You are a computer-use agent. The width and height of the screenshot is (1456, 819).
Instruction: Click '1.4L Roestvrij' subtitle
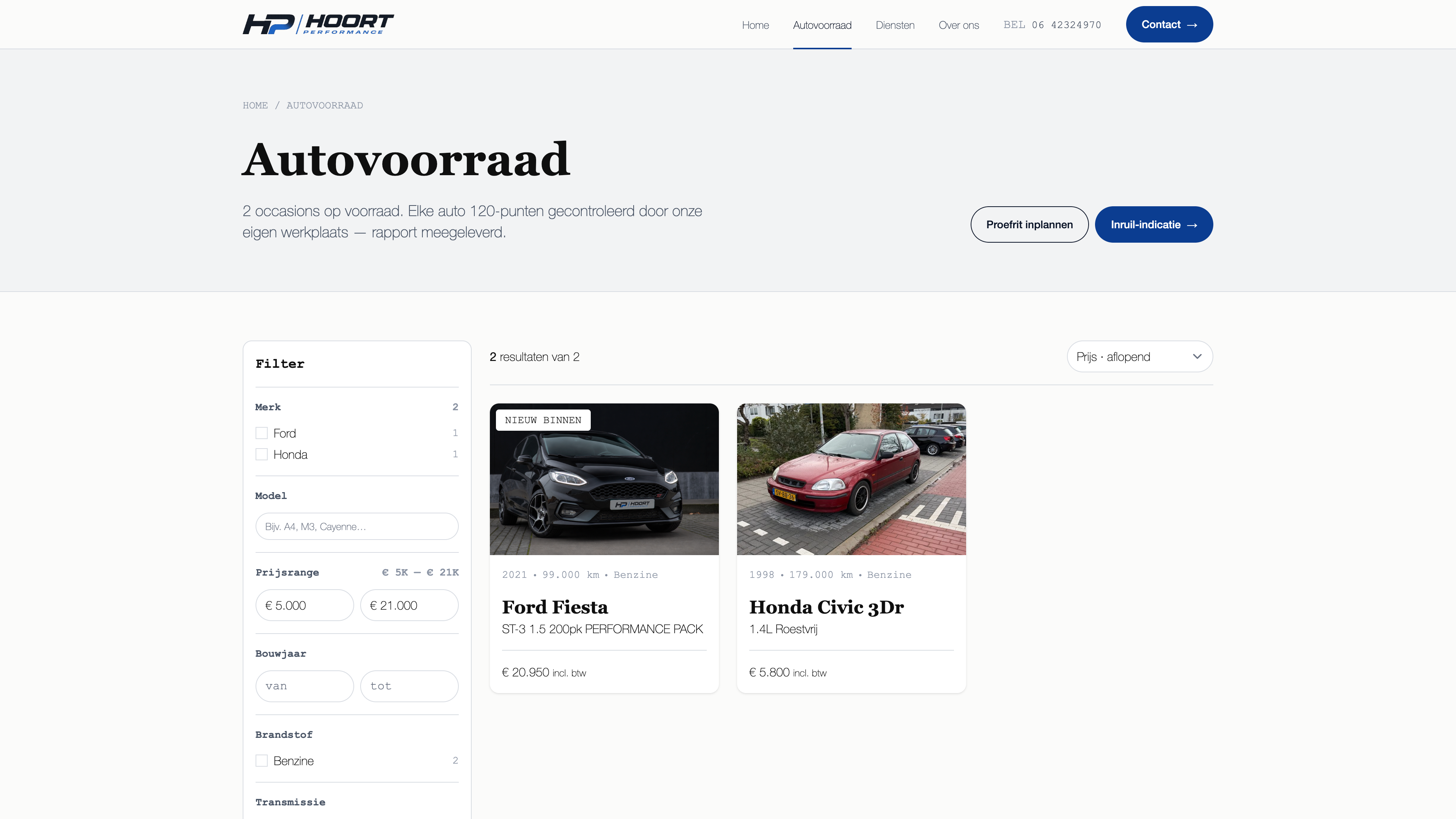click(x=783, y=629)
